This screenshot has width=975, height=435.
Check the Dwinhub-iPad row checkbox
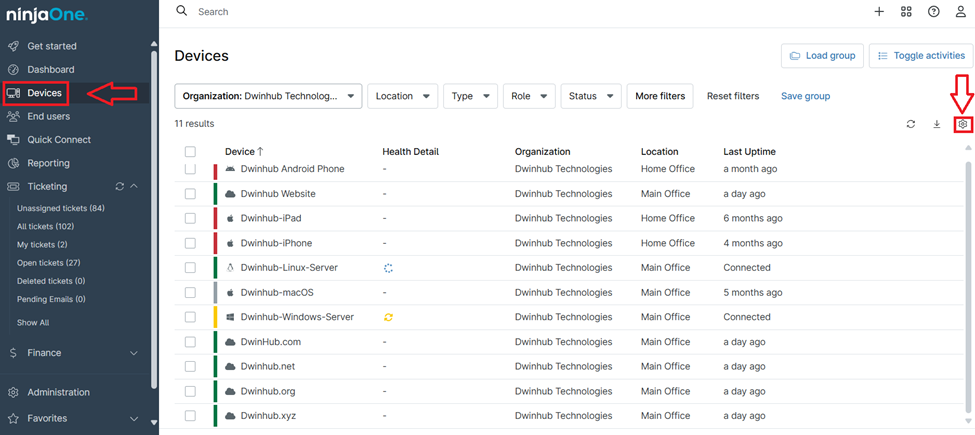coord(190,218)
